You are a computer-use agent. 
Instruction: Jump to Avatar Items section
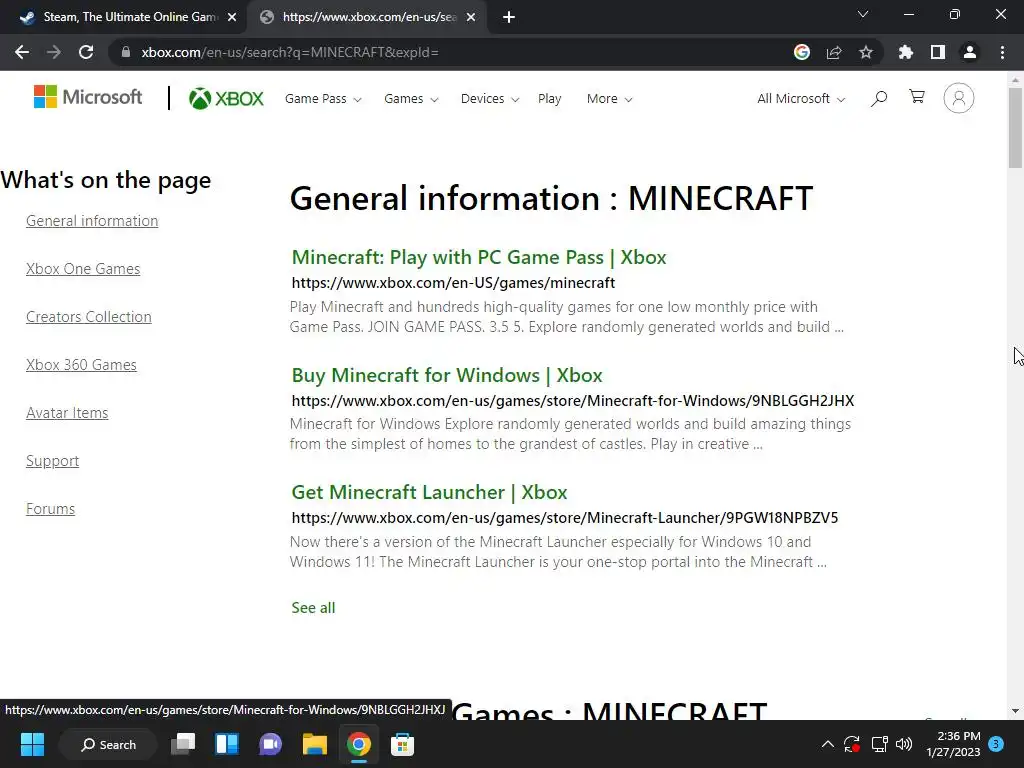tap(67, 413)
